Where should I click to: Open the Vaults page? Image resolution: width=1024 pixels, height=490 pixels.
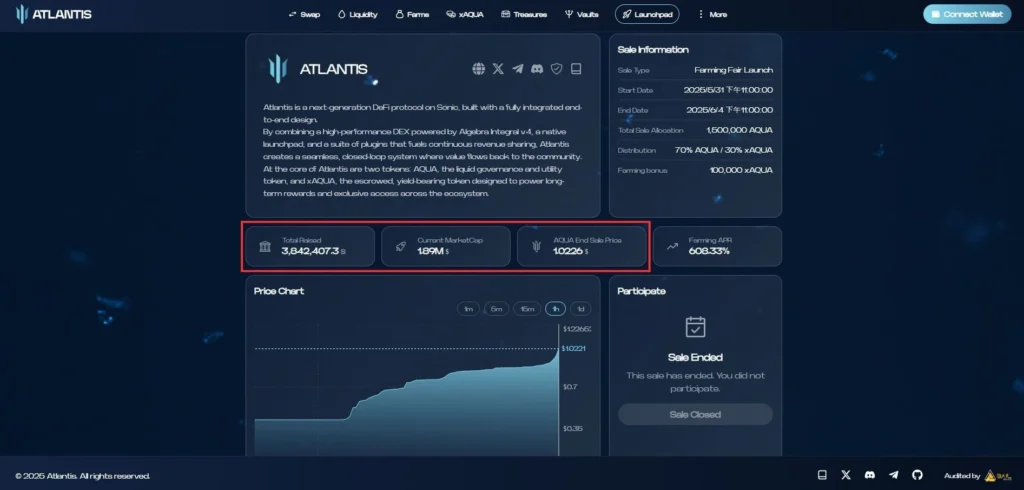click(582, 14)
